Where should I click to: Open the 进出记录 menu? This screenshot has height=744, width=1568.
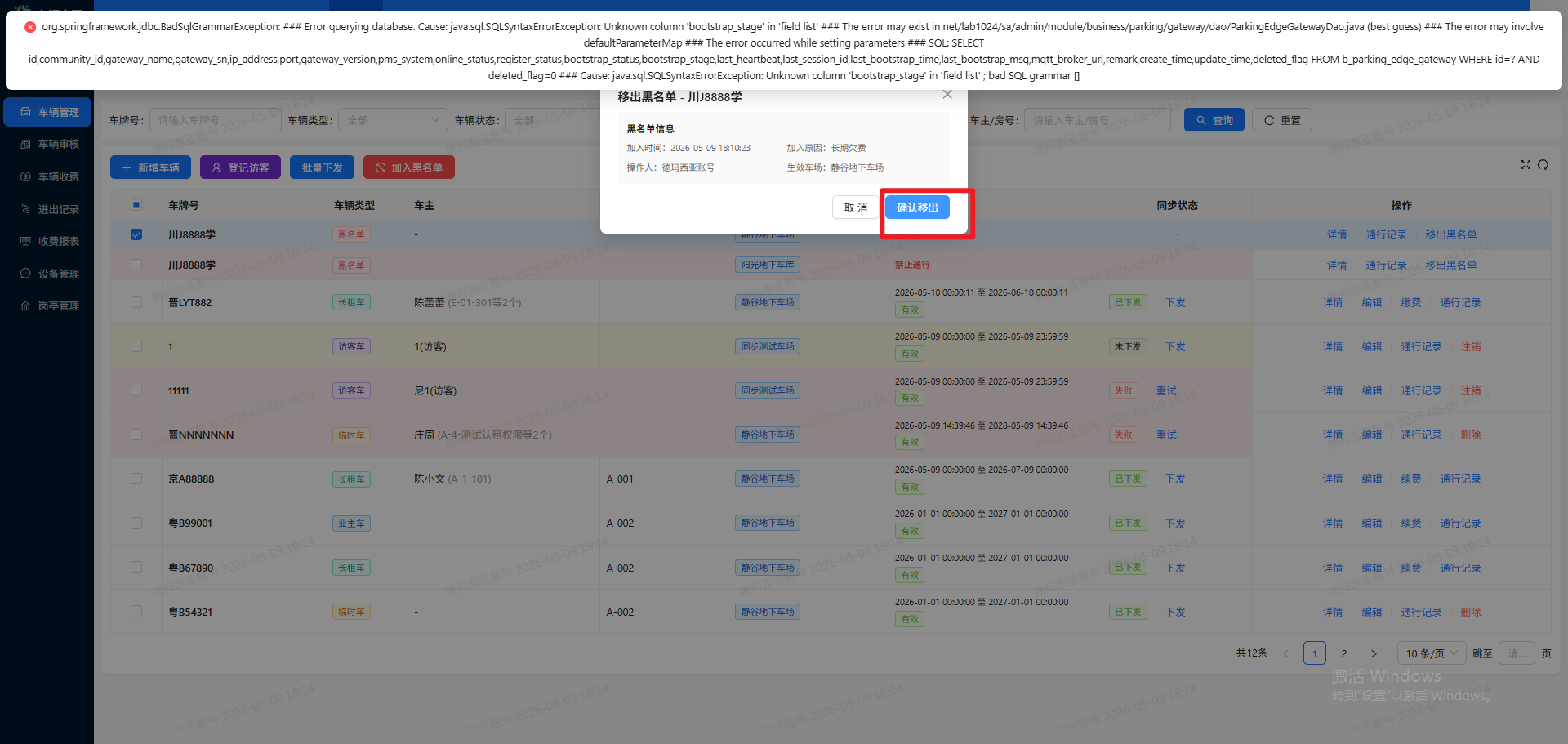click(x=47, y=209)
